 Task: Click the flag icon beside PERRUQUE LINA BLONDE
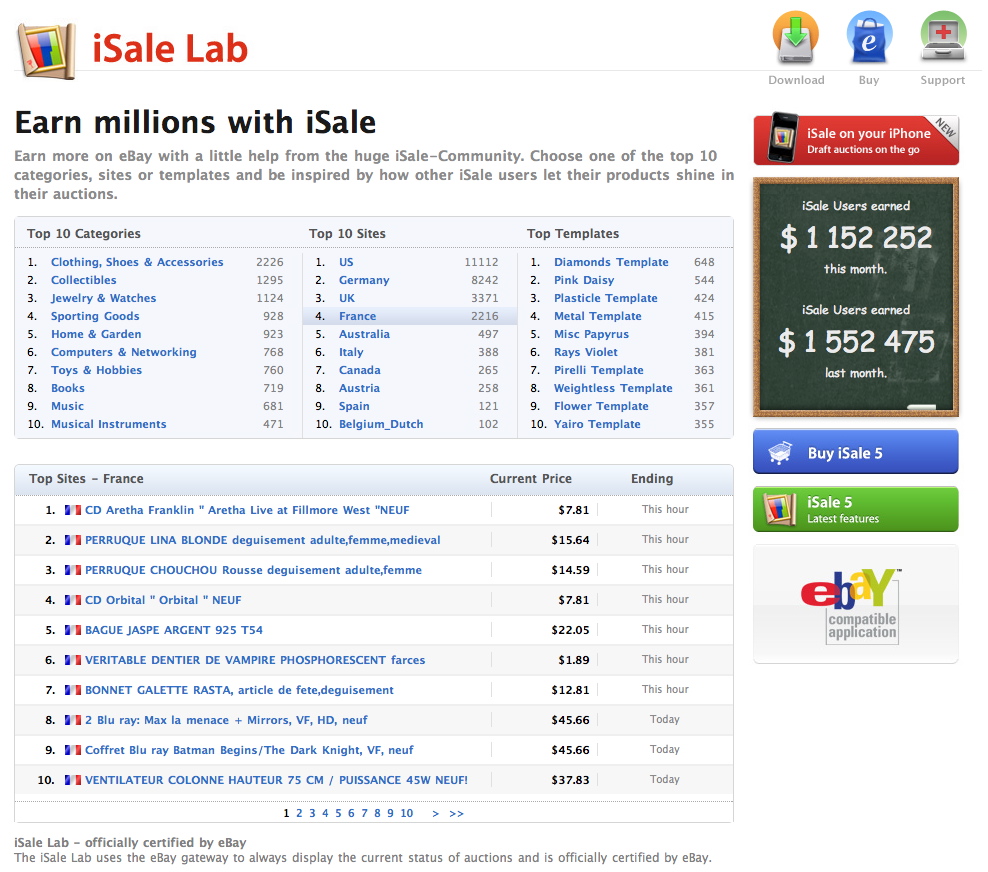click(x=72, y=540)
